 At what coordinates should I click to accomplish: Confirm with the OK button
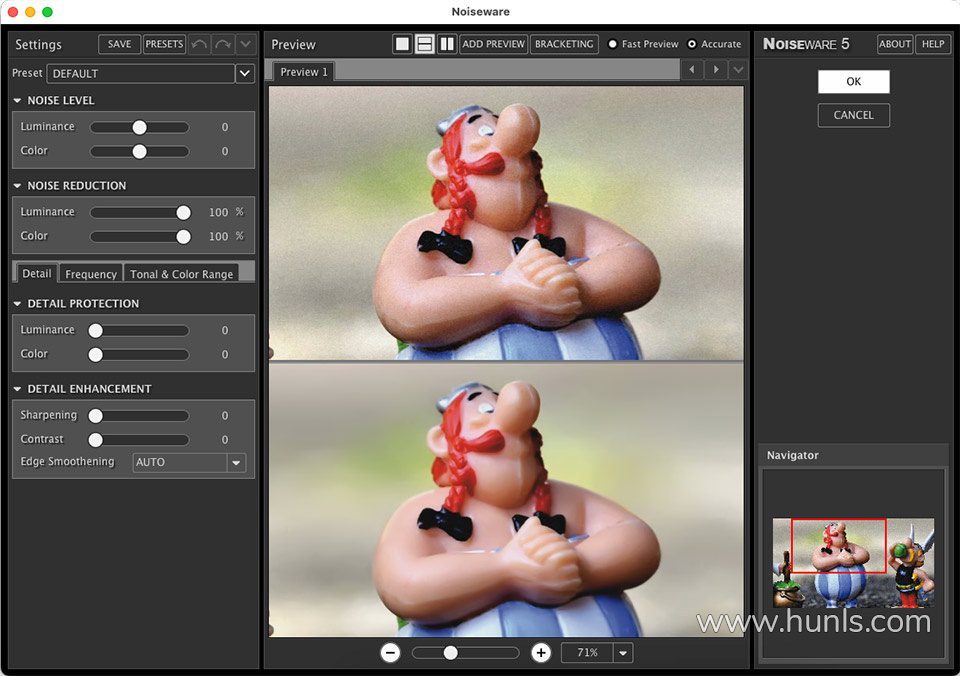pyautogui.click(x=853, y=81)
